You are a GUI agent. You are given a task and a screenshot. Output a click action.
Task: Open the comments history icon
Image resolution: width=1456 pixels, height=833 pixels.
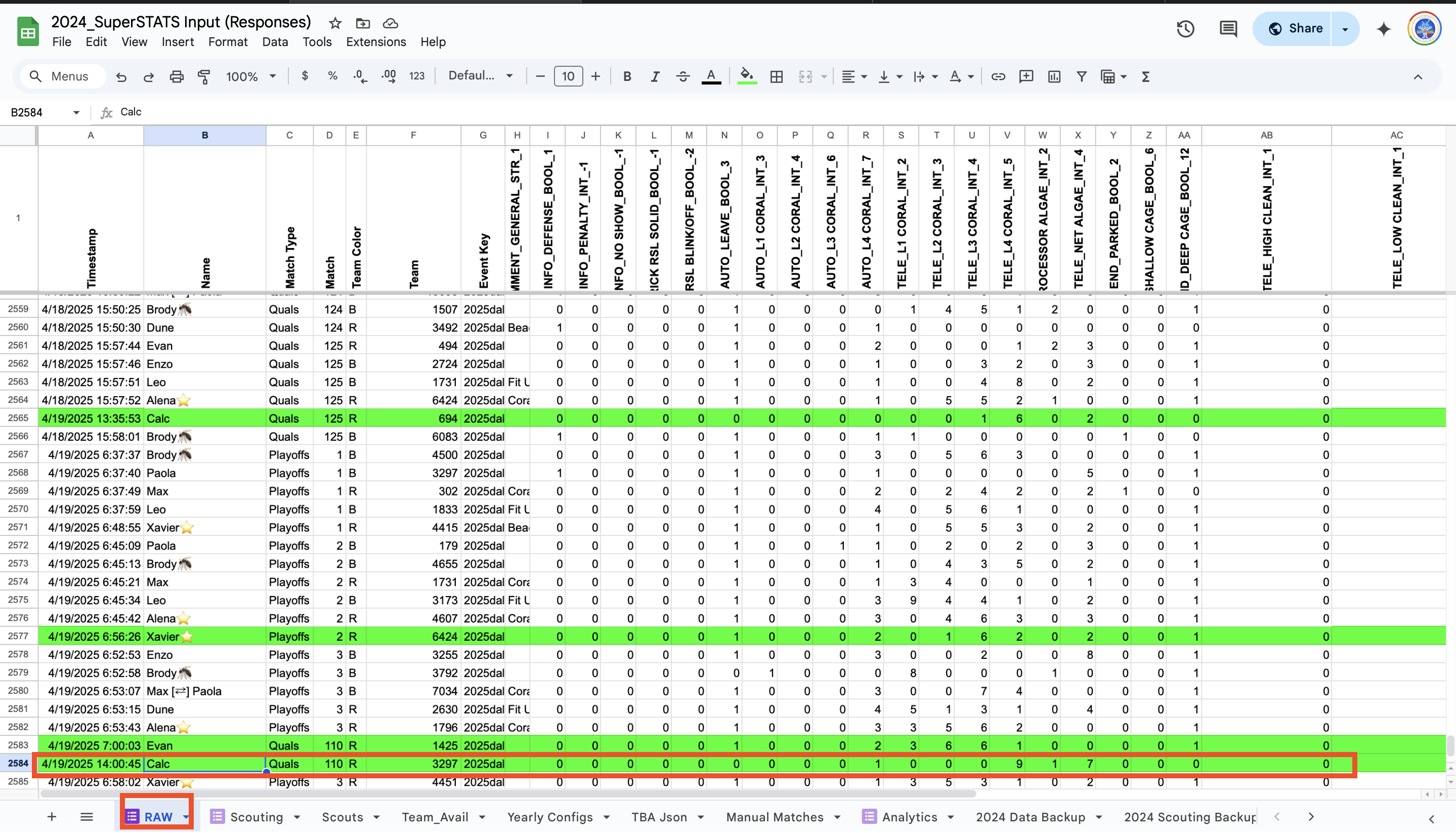click(x=1228, y=29)
